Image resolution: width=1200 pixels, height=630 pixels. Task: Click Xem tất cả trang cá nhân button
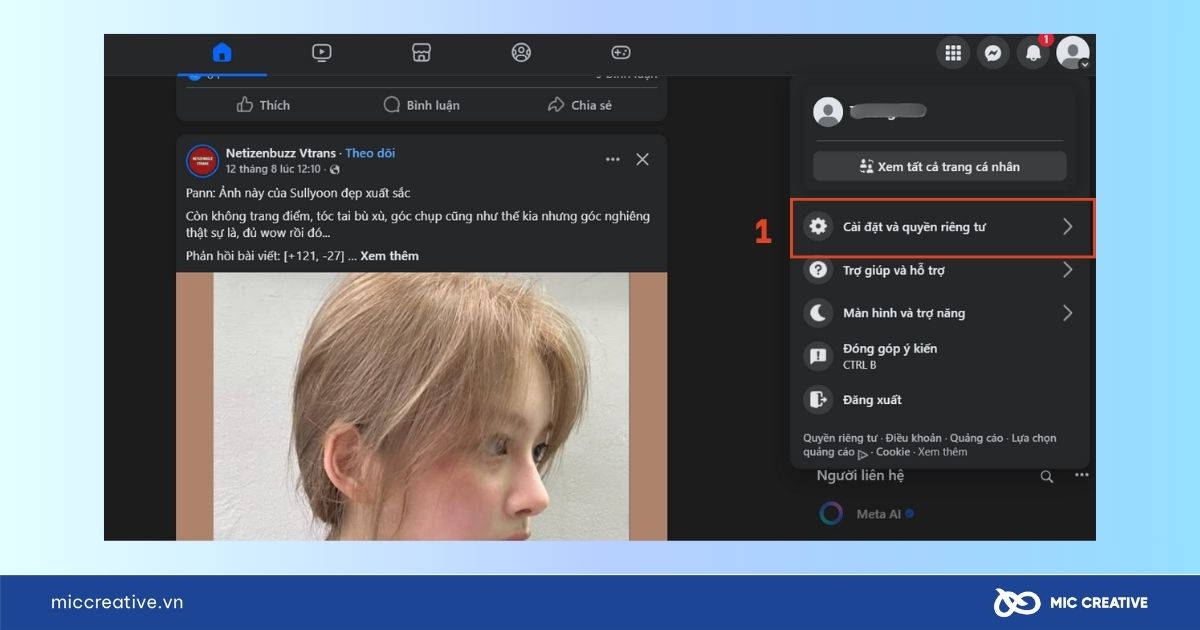(939, 166)
